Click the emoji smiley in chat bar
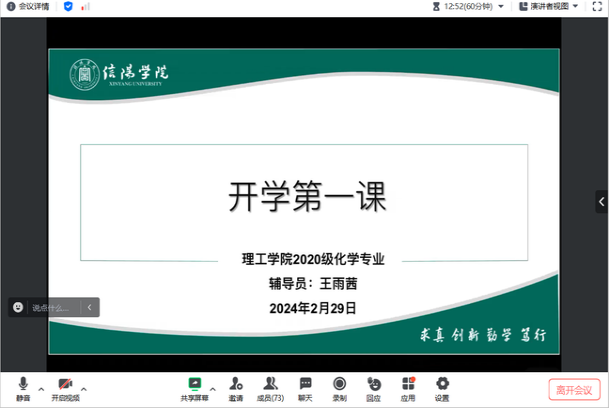The width and height of the screenshot is (610, 408). (18, 308)
